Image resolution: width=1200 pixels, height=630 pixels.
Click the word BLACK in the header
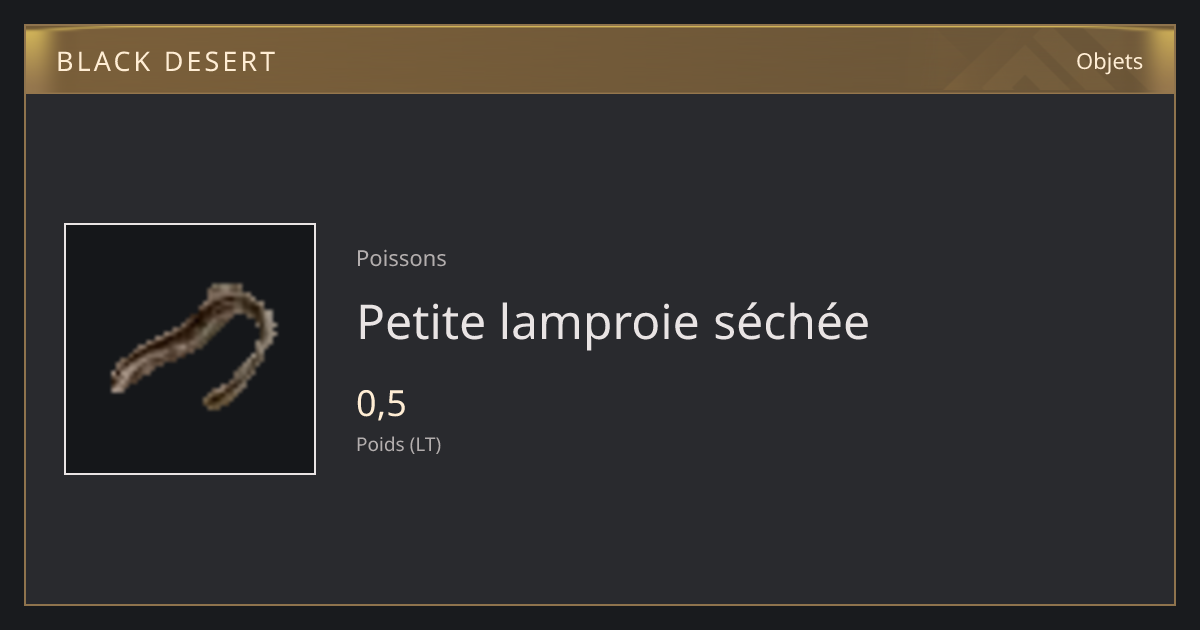90,62
